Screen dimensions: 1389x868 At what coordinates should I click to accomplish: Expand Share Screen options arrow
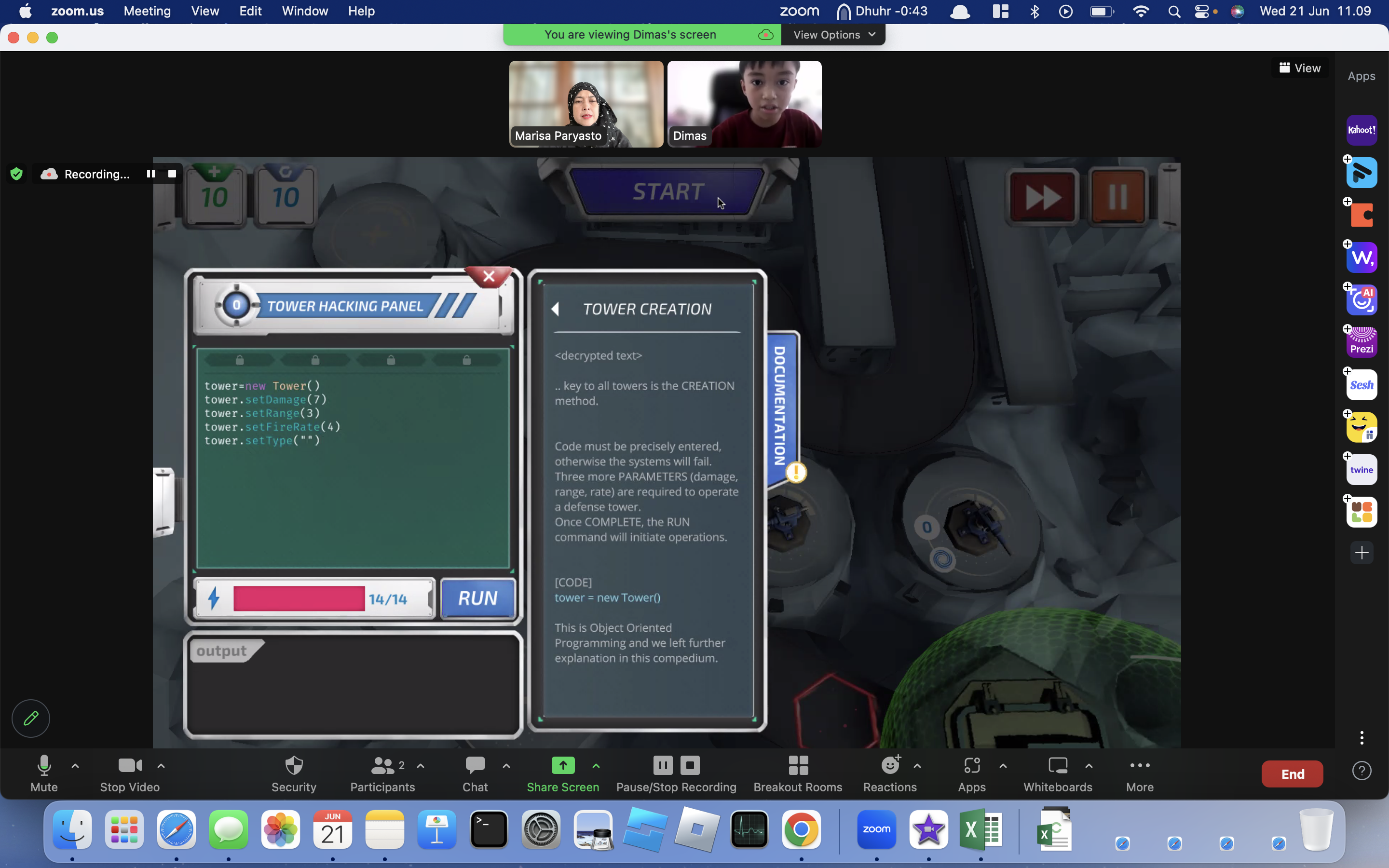596,765
